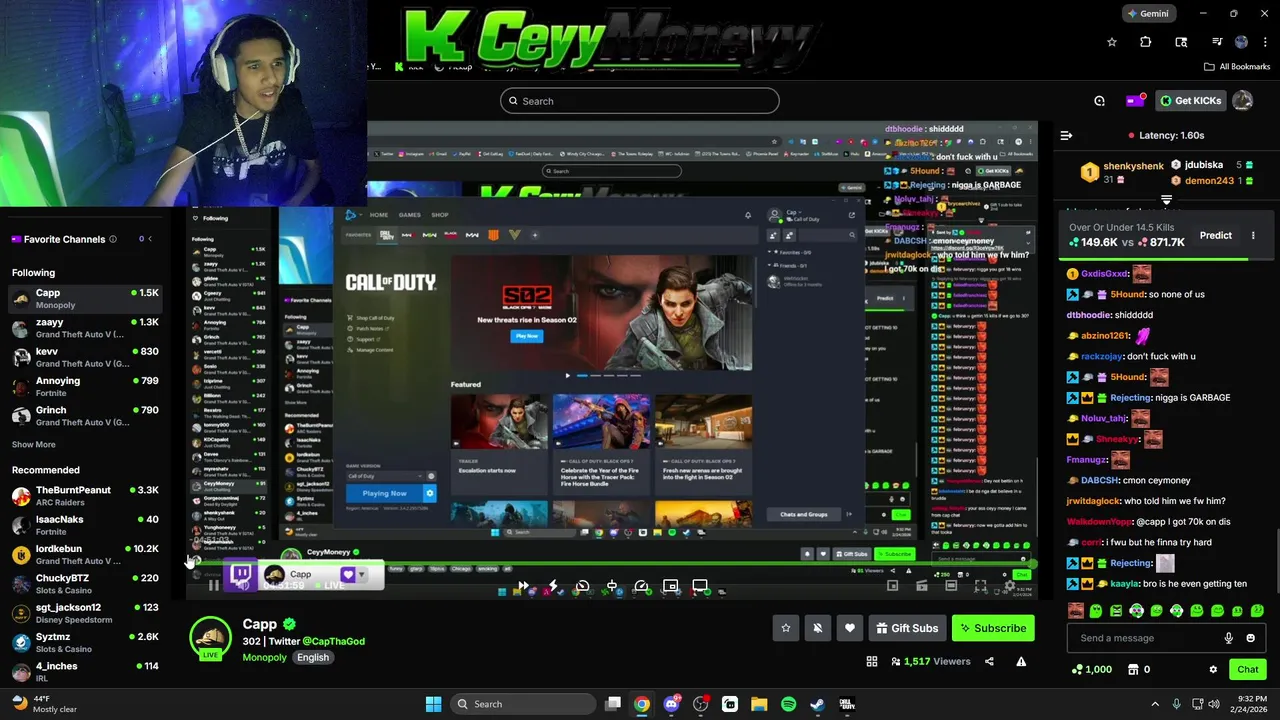The height and width of the screenshot is (720, 1280).
Task: Bookmark this page with the star icon
Action: [1111, 42]
